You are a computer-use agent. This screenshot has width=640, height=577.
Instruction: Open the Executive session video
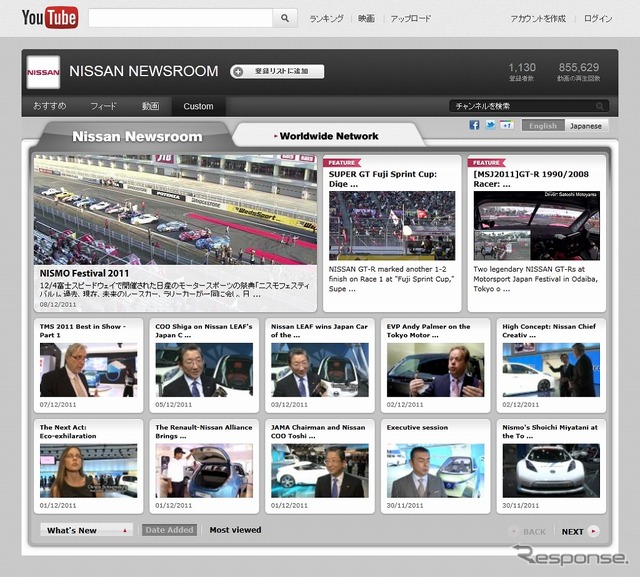[x=436, y=470]
